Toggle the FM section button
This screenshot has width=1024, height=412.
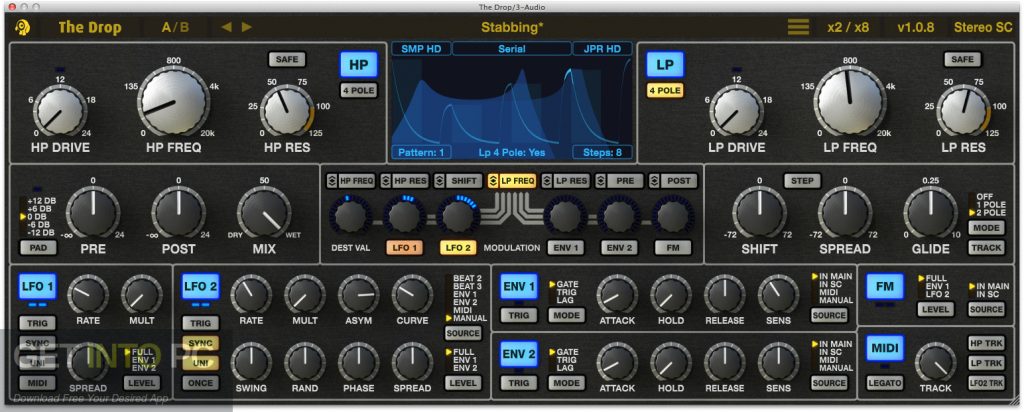885,285
